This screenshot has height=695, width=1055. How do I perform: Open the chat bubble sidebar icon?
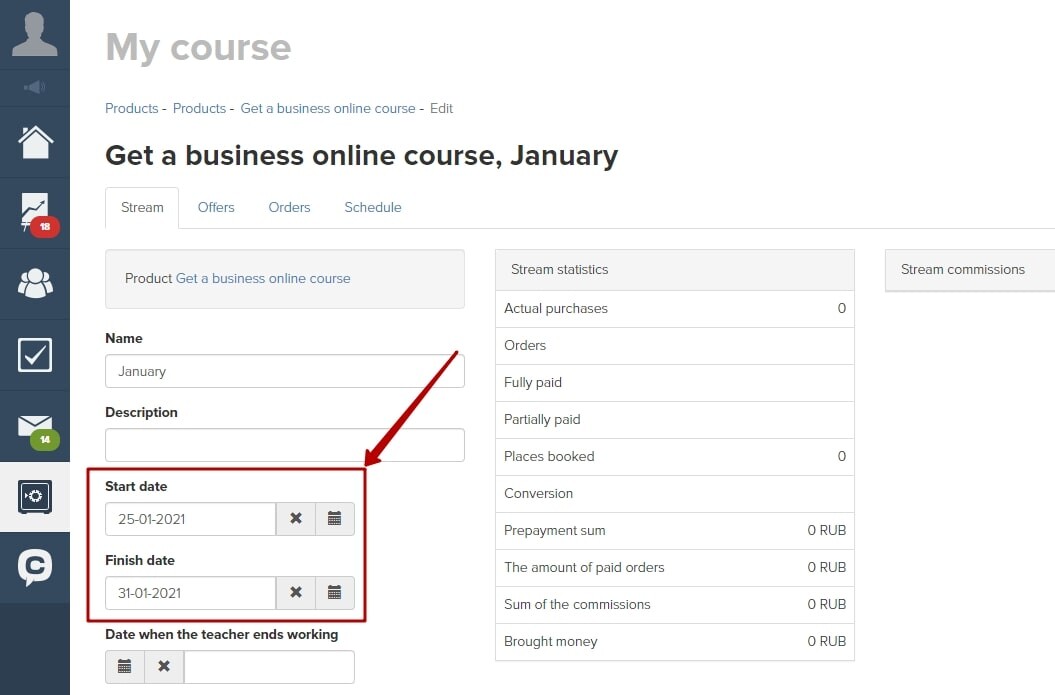35,567
